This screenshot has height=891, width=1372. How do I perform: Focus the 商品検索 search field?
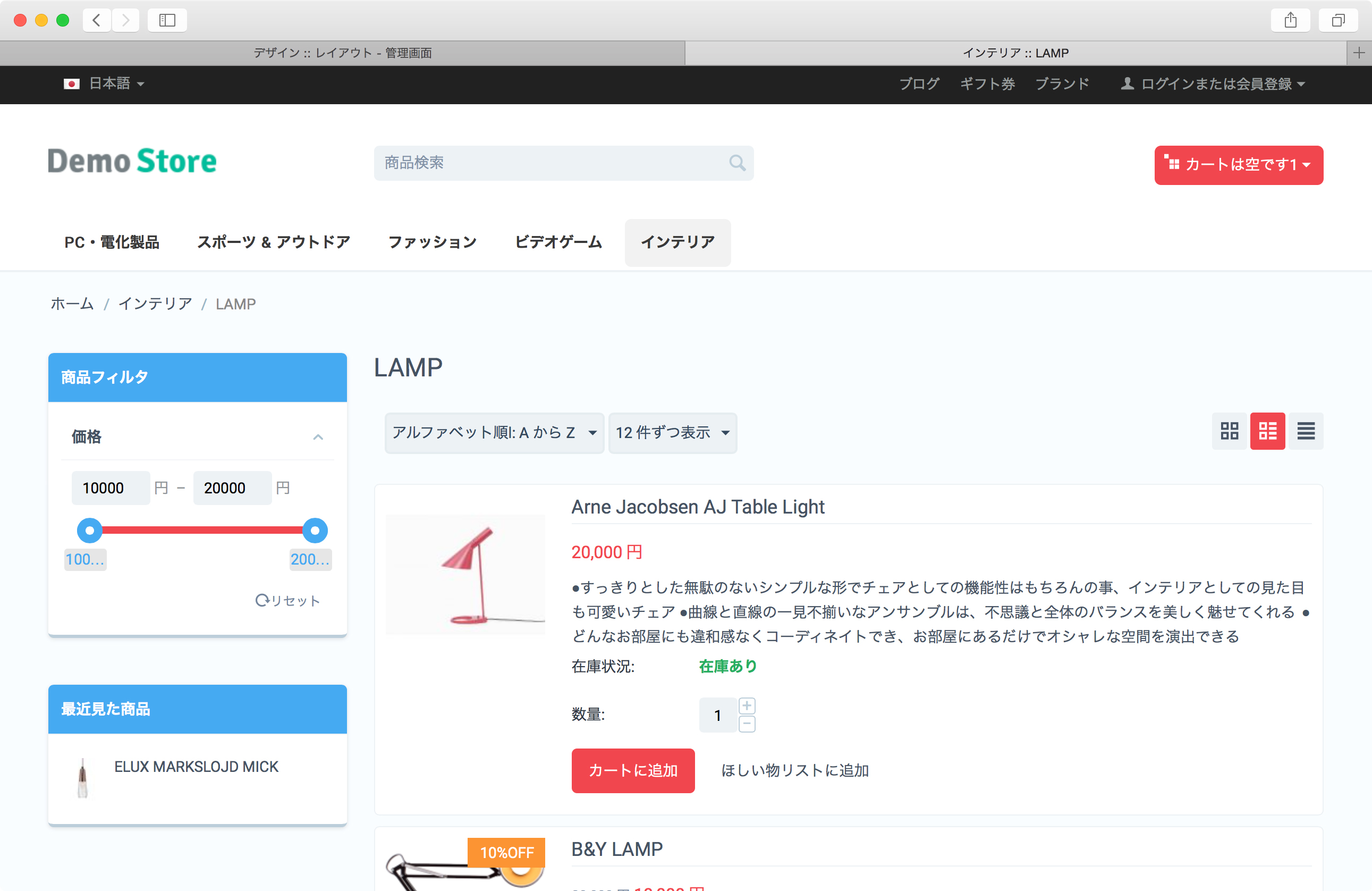click(x=563, y=163)
